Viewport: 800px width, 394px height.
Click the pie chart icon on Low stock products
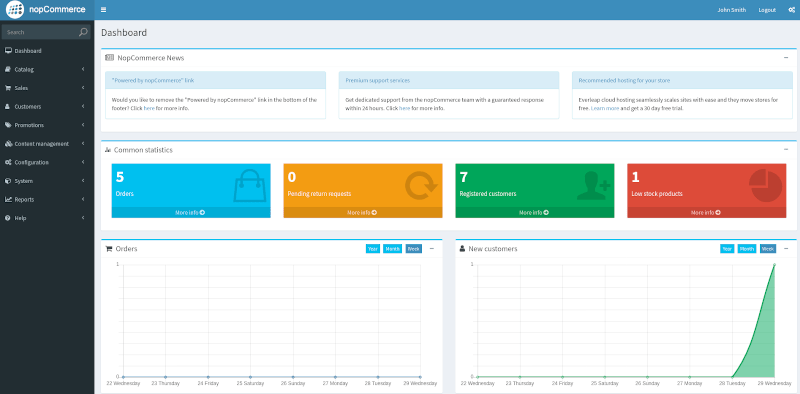[766, 186]
